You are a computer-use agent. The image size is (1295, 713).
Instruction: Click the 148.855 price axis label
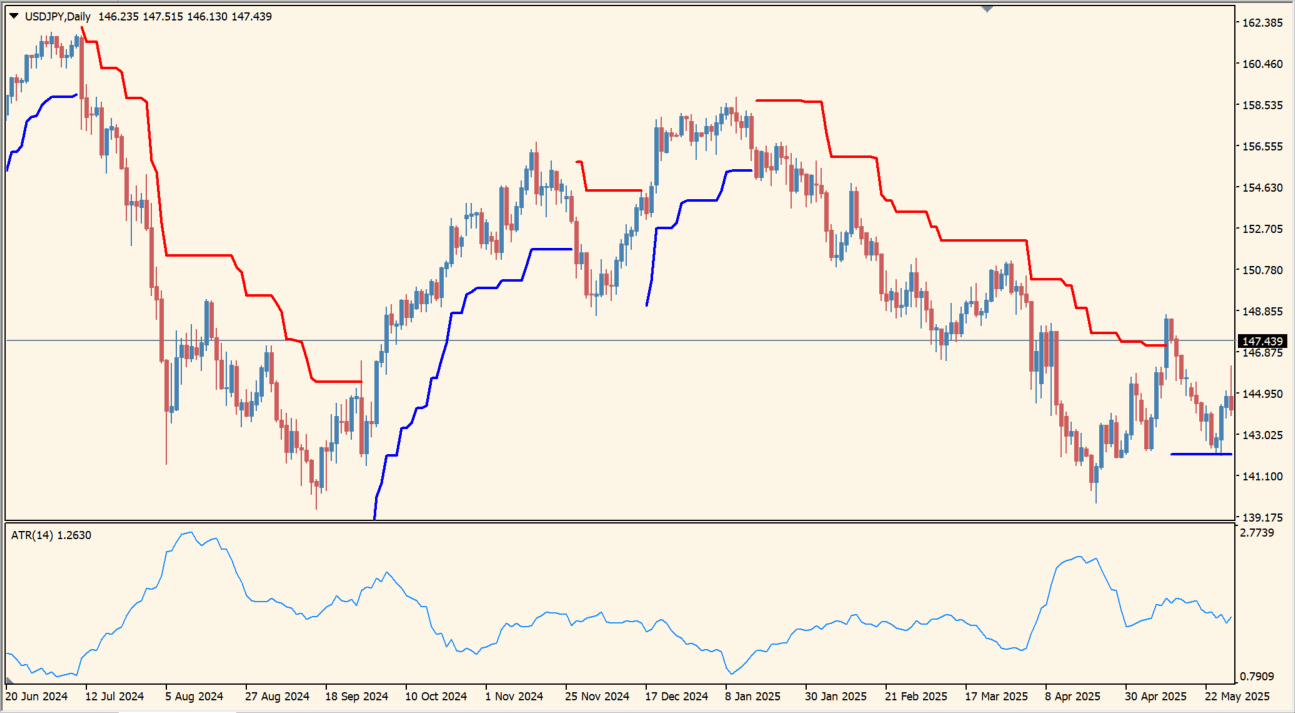tap(1262, 312)
